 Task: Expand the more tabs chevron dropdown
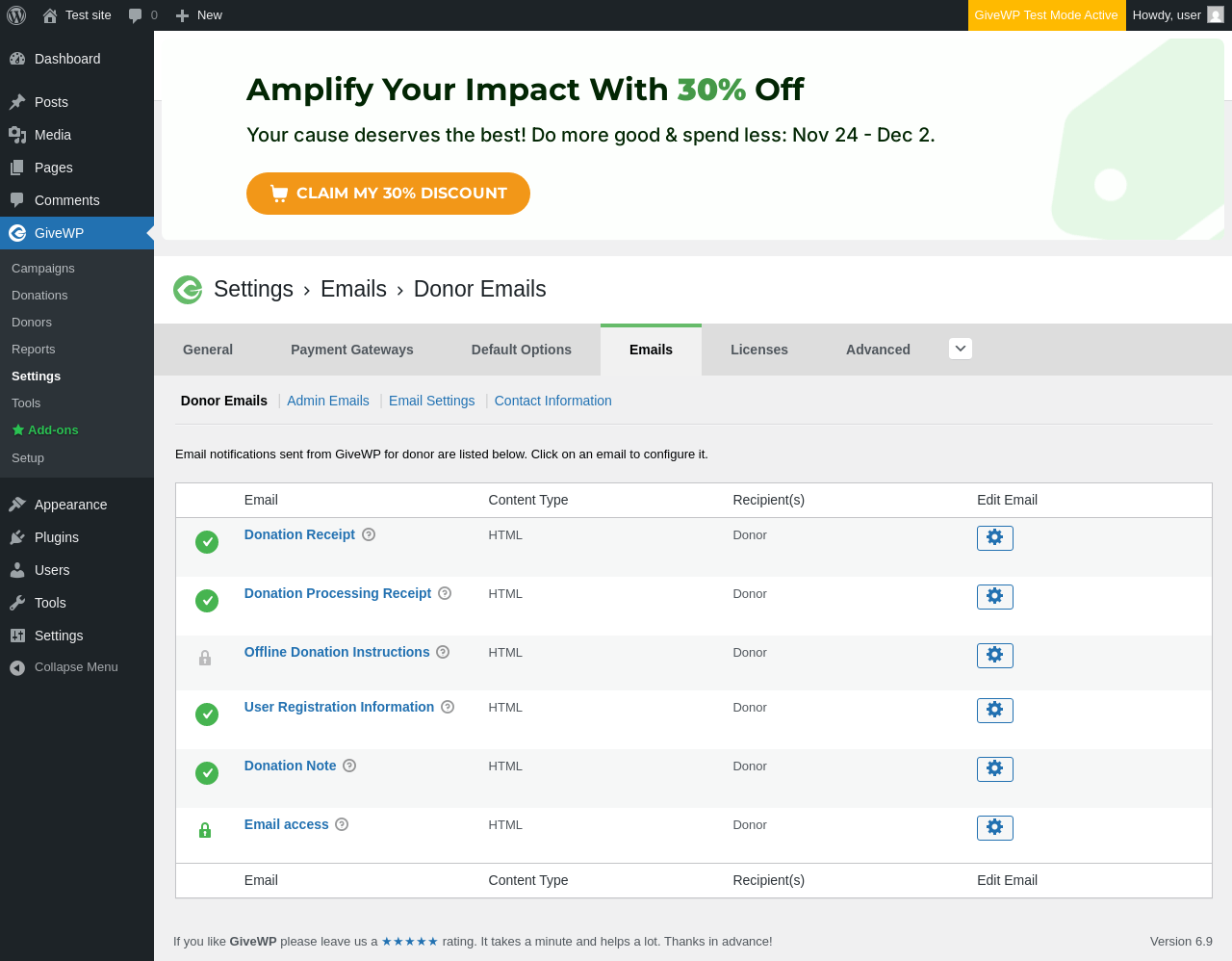960,349
